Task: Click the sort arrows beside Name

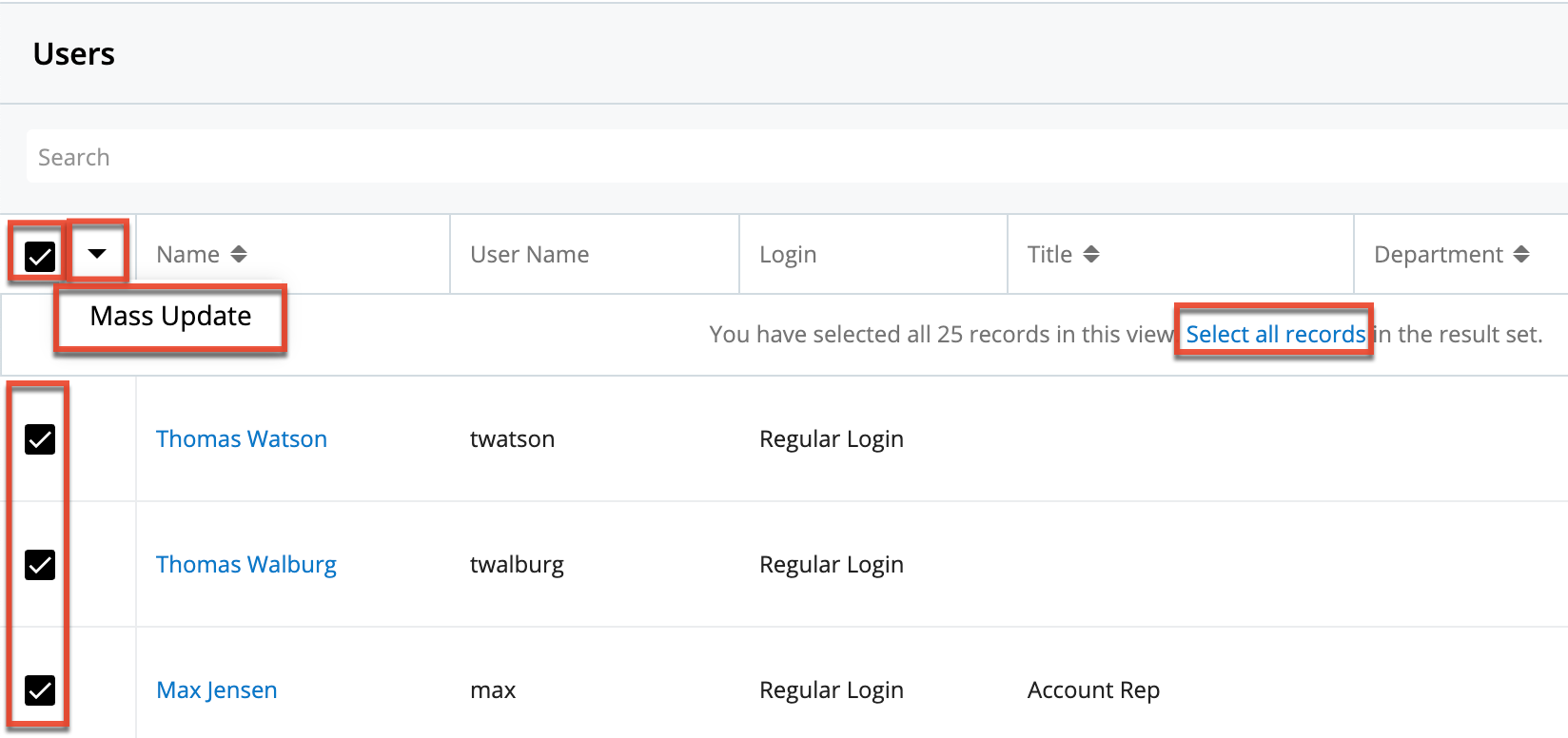Action: click(x=239, y=254)
